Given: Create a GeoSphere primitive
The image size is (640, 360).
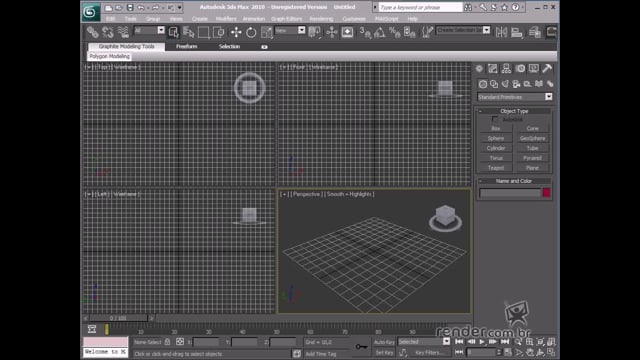Looking at the screenshot, I should tap(532, 138).
